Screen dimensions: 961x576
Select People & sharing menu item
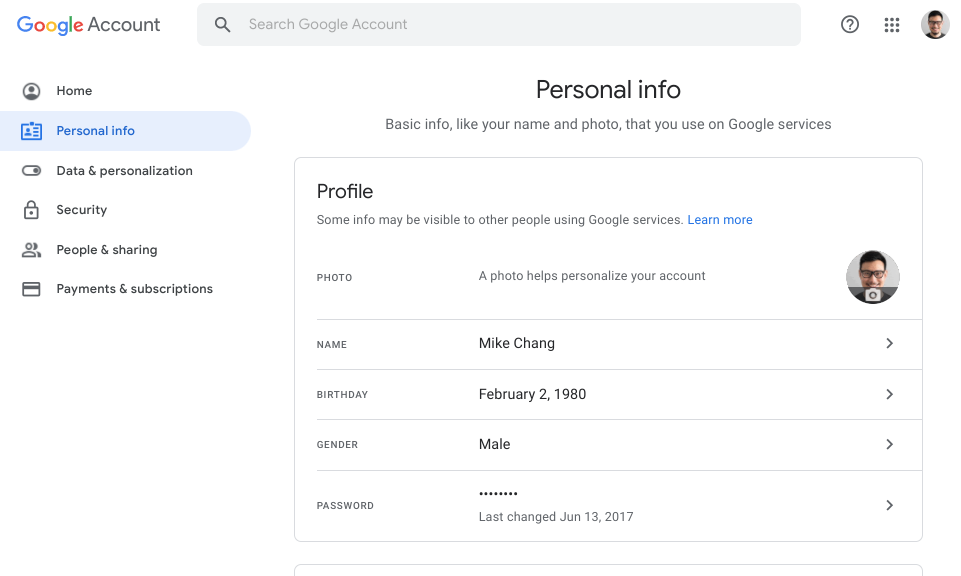(107, 249)
